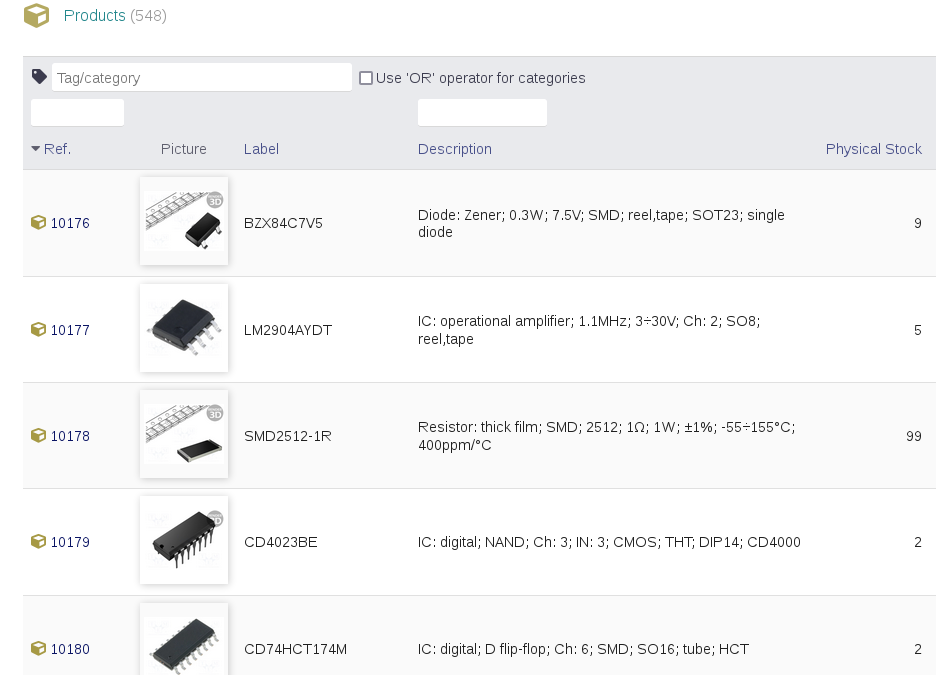Sort by Physical Stock column header
Viewport: 936px width, 675px height.
click(873, 149)
